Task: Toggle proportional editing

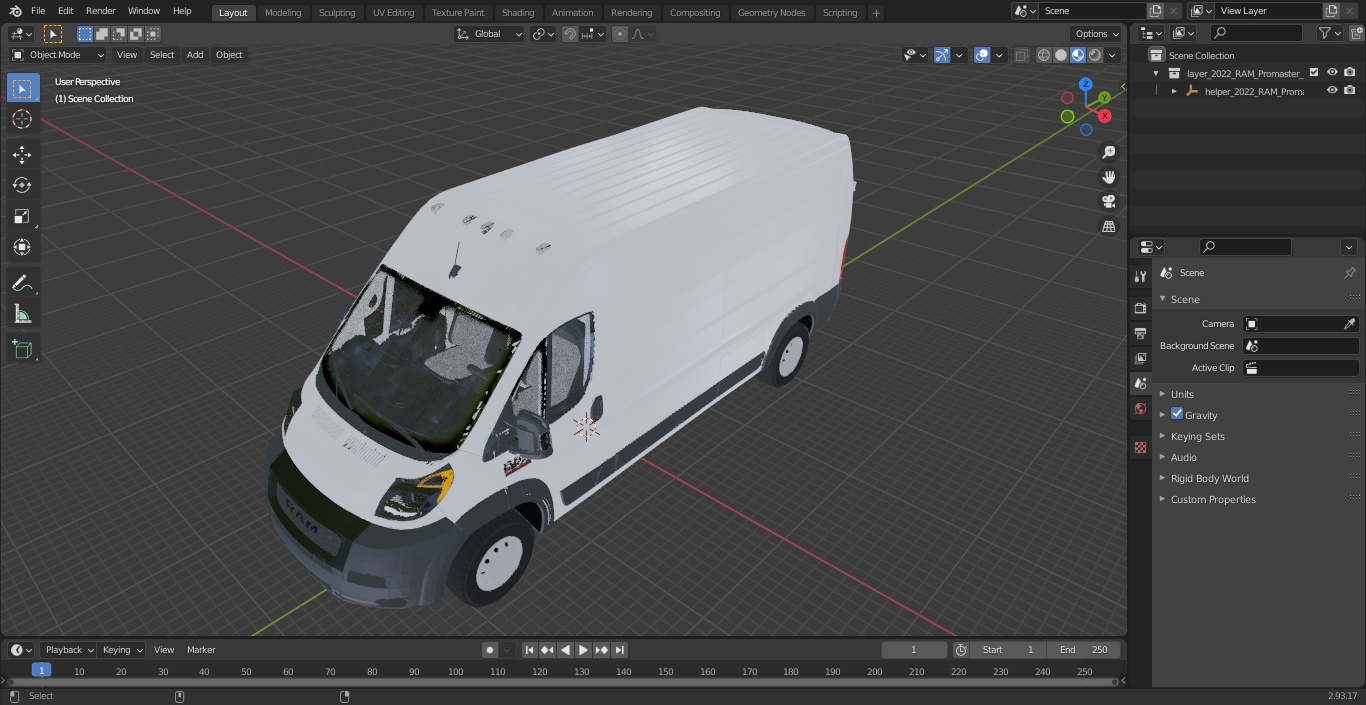Action: pos(620,34)
